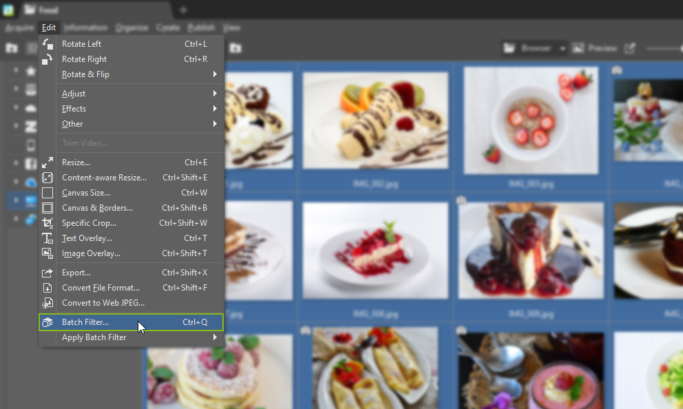Open the Rotate & Flip submenu
Image resolution: width=683 pixels, height=409 pixels.
[131, 74]
